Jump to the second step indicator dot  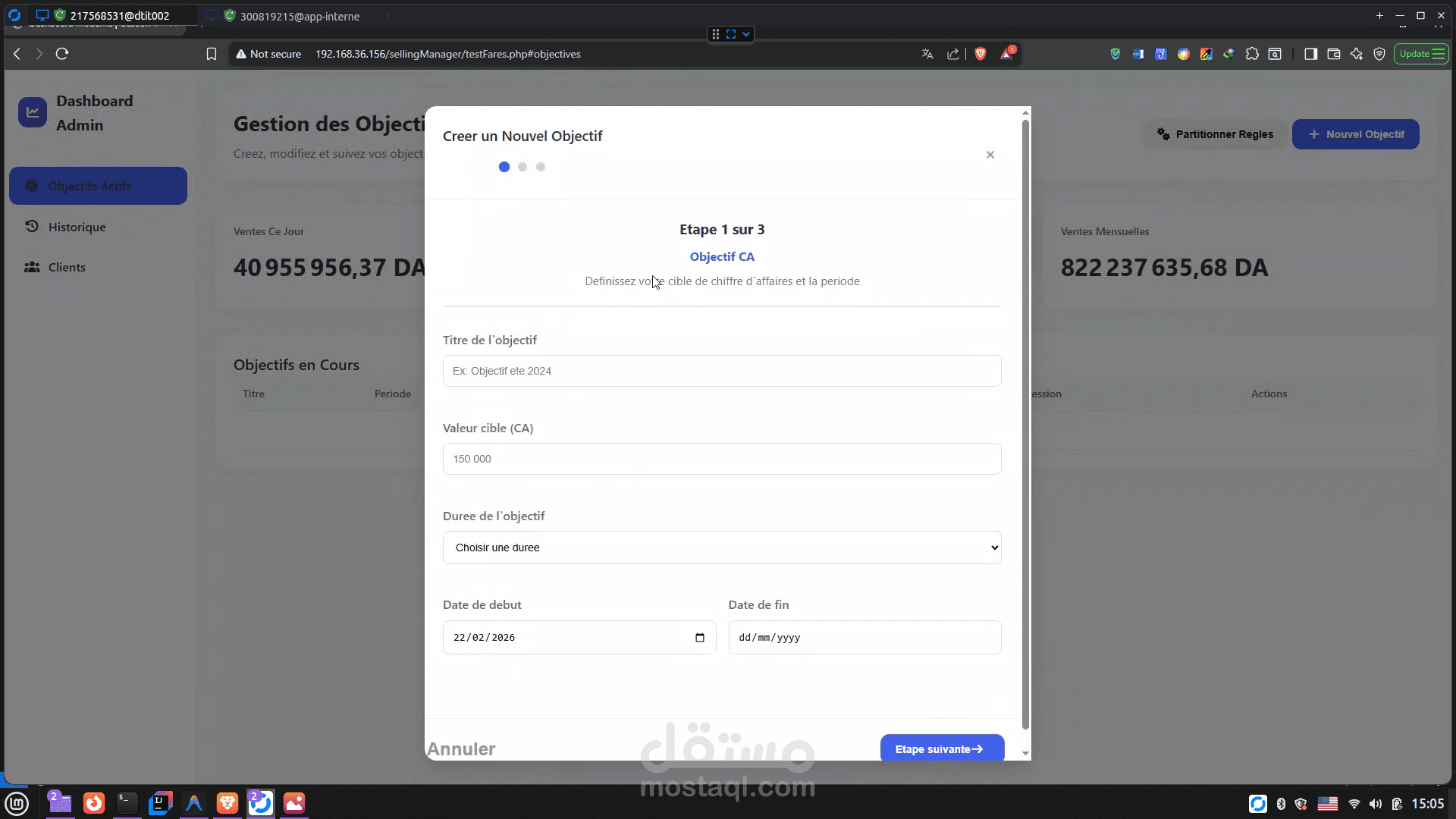tap(522, 167)
